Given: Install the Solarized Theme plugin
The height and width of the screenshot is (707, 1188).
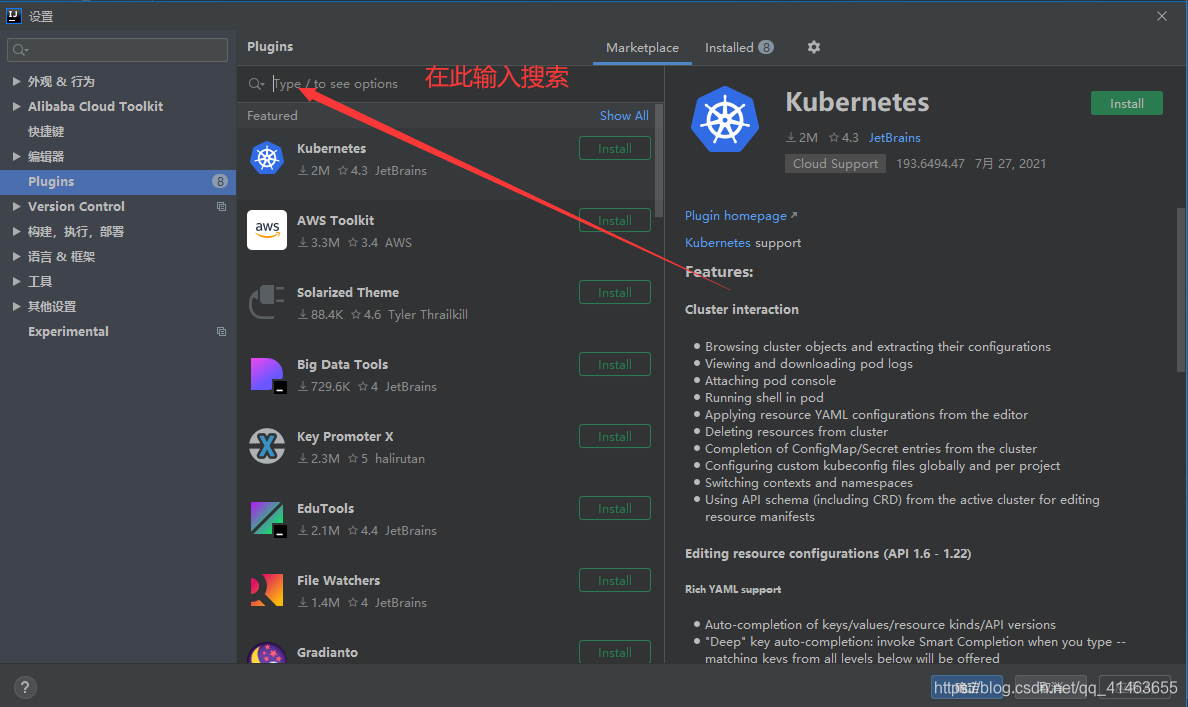Looking at the screenshot, I should 614,292.
